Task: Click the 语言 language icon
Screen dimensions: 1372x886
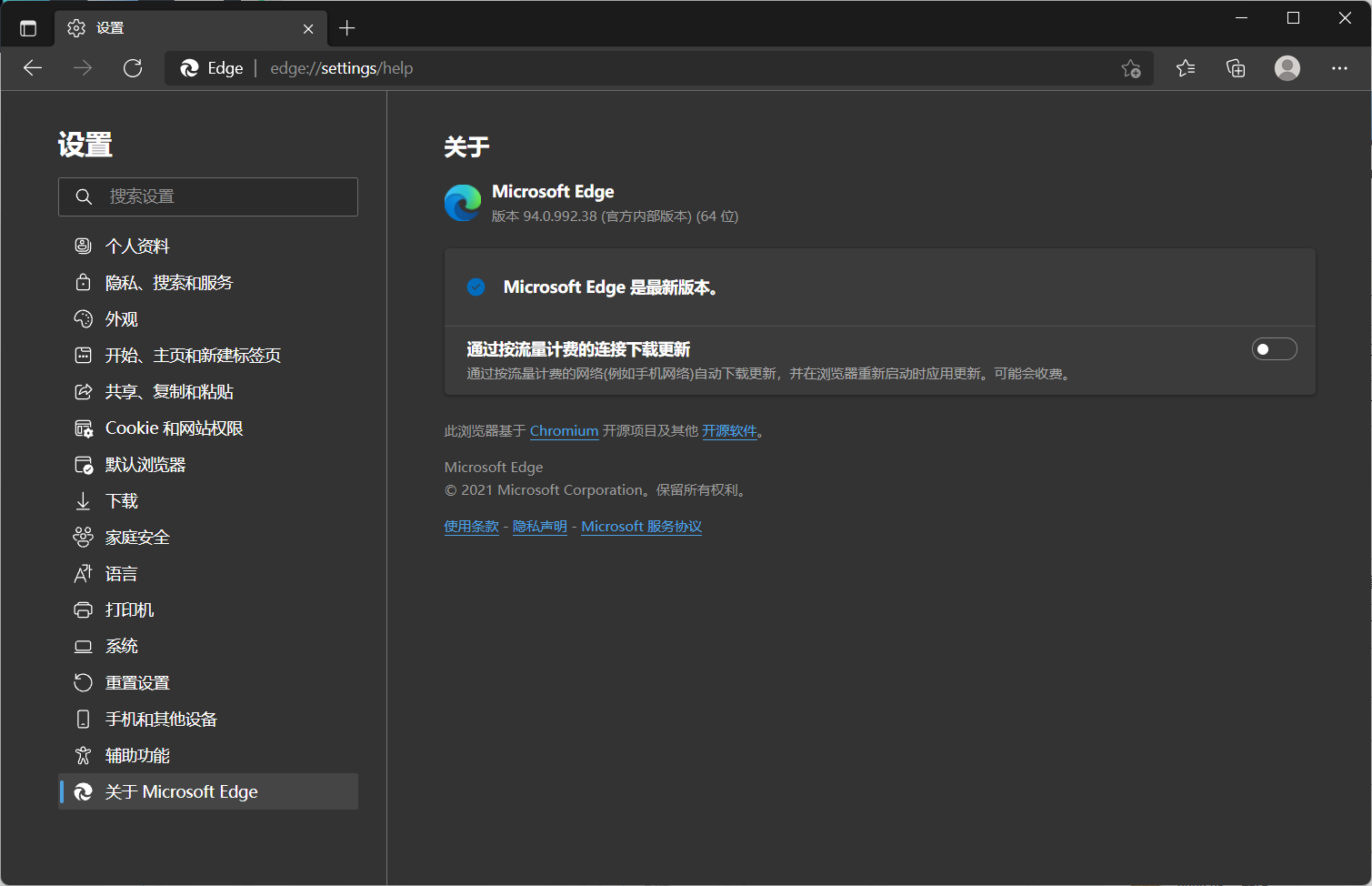Action: click(83, 573)
